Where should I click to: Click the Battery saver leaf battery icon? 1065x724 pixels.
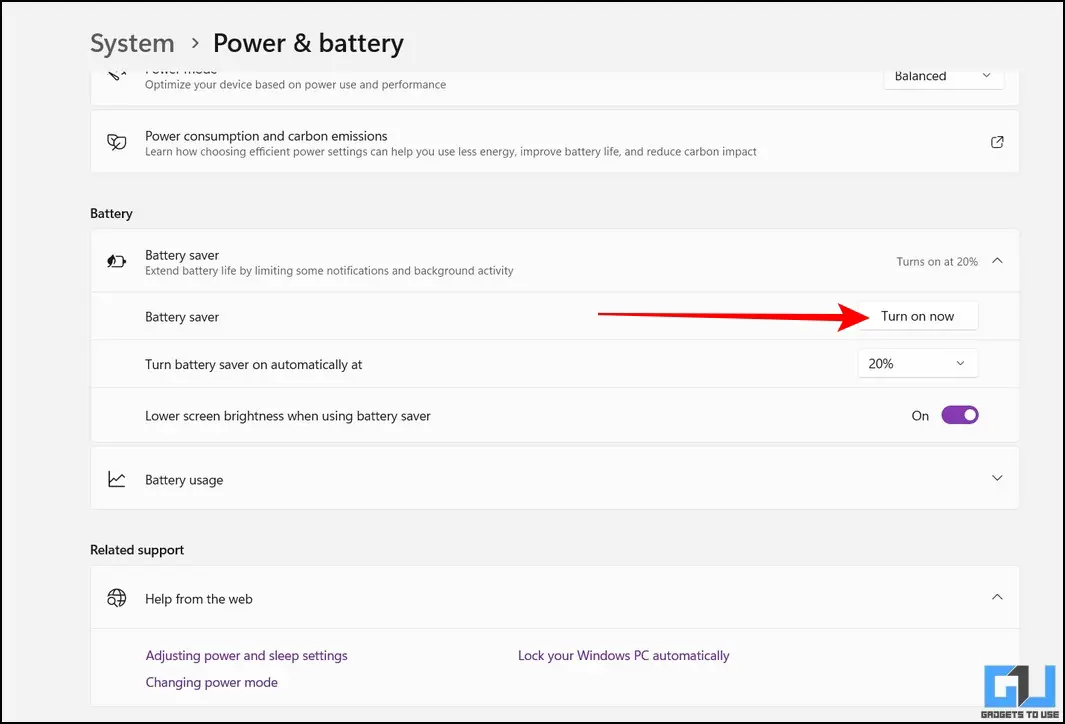click(117, 261)
